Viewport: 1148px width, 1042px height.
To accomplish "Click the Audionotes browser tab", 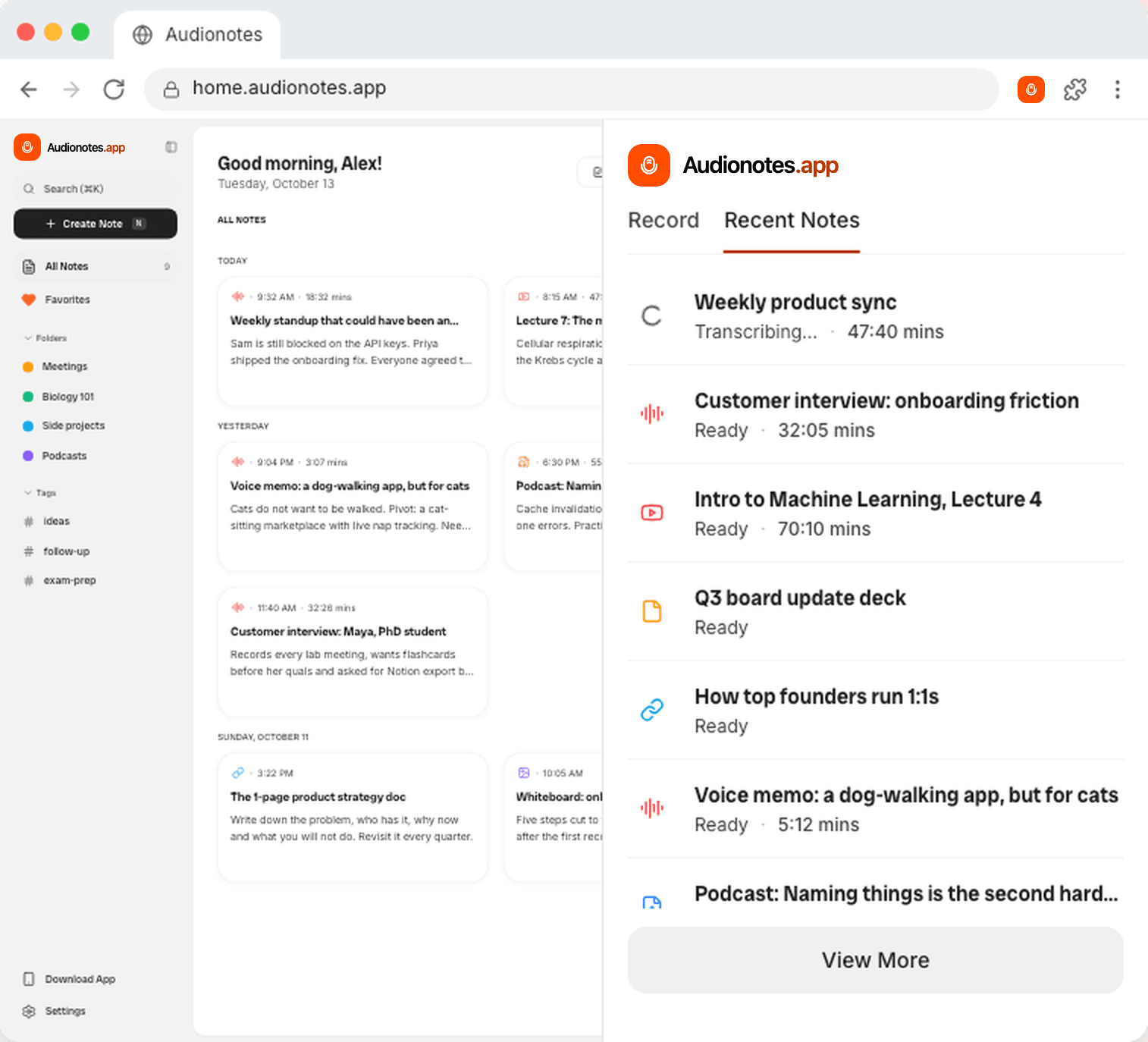I will [x=197, y=35].
